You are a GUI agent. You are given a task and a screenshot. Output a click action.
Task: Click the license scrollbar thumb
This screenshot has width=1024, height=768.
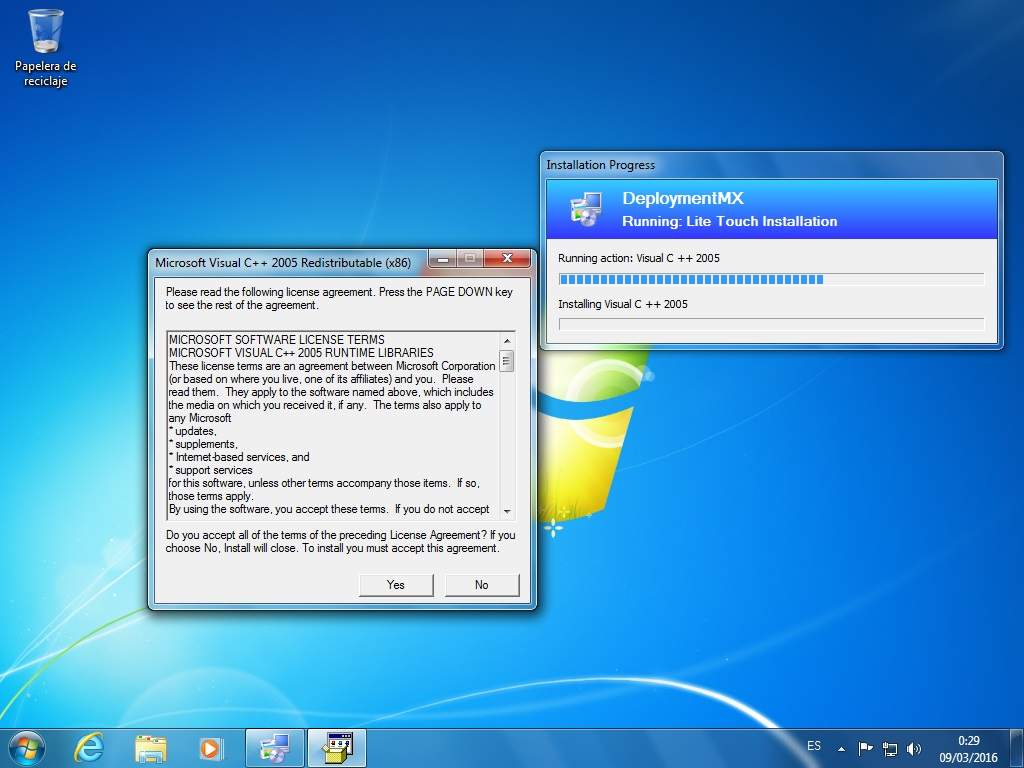point(507,361)
